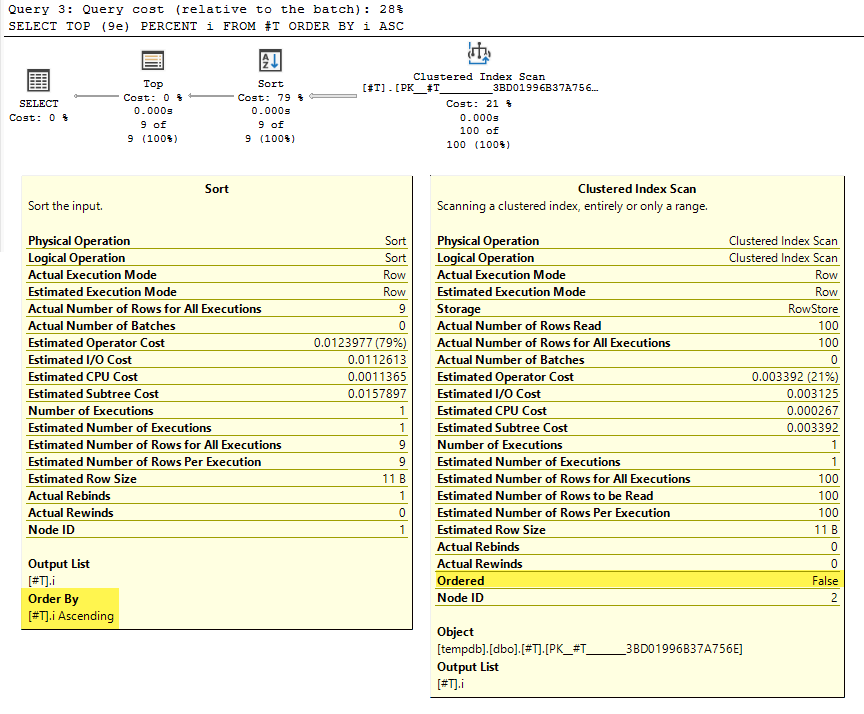
Task: Click the index name [#T].[PK__#T label under scan
Action: 479,88
